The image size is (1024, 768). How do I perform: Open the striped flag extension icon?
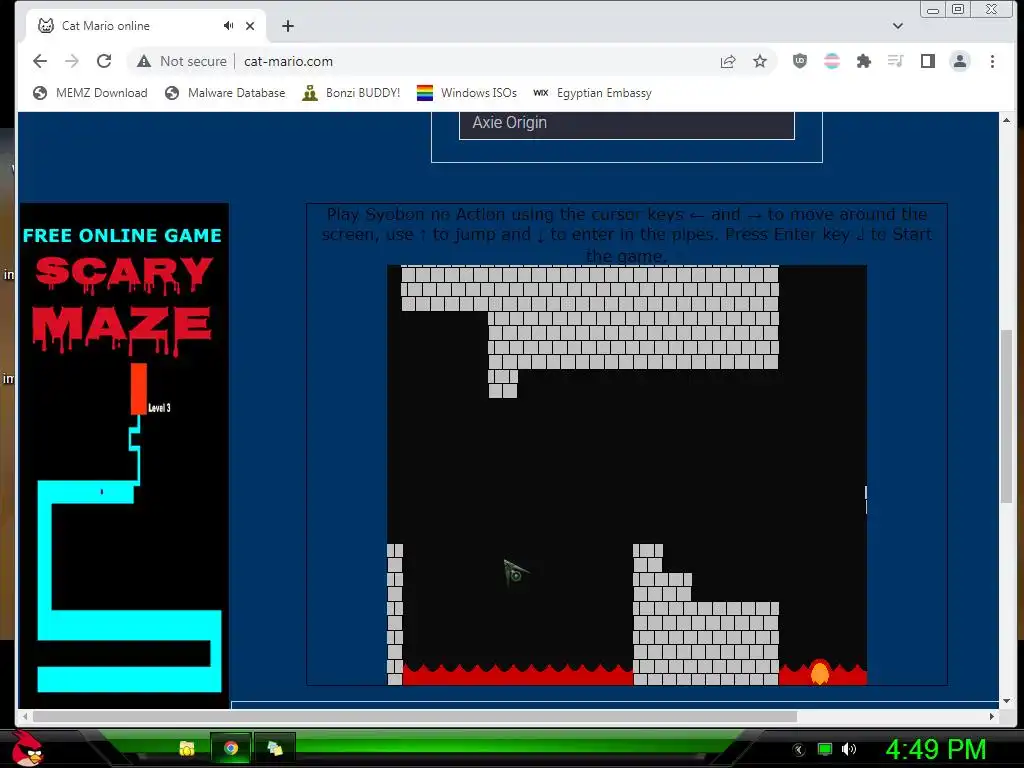831,61
